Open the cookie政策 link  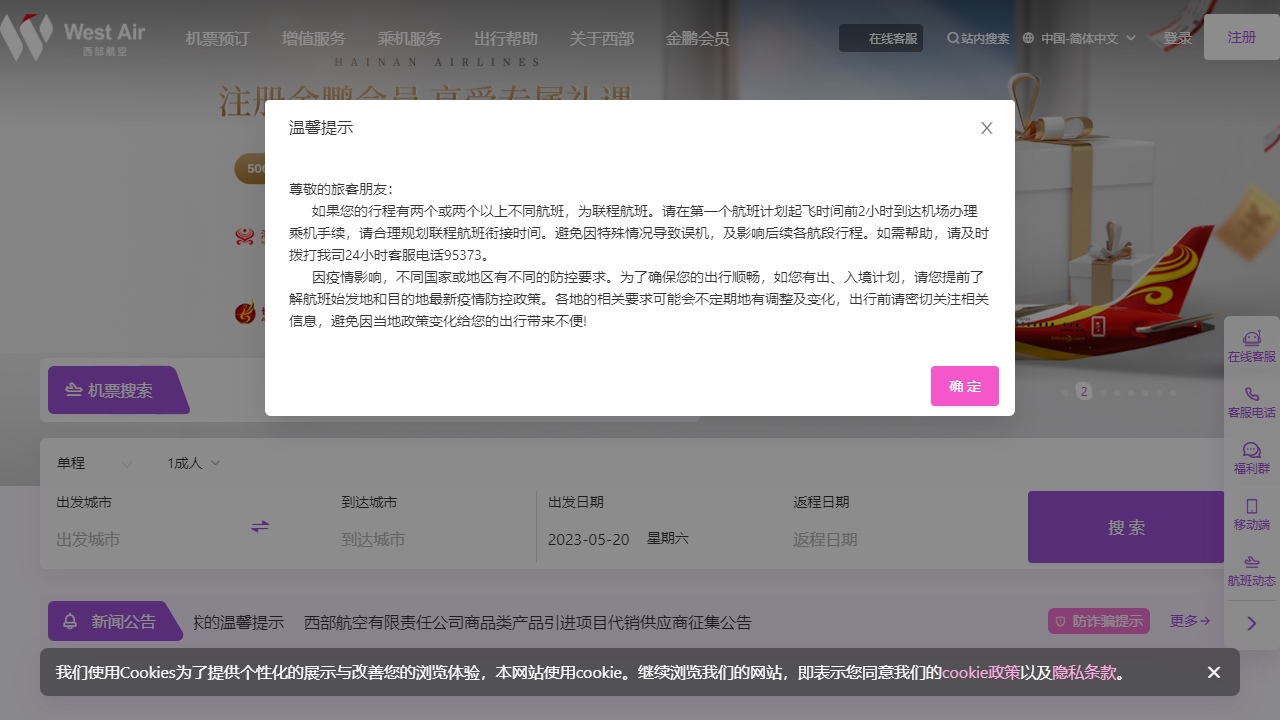tap(981, 672)
